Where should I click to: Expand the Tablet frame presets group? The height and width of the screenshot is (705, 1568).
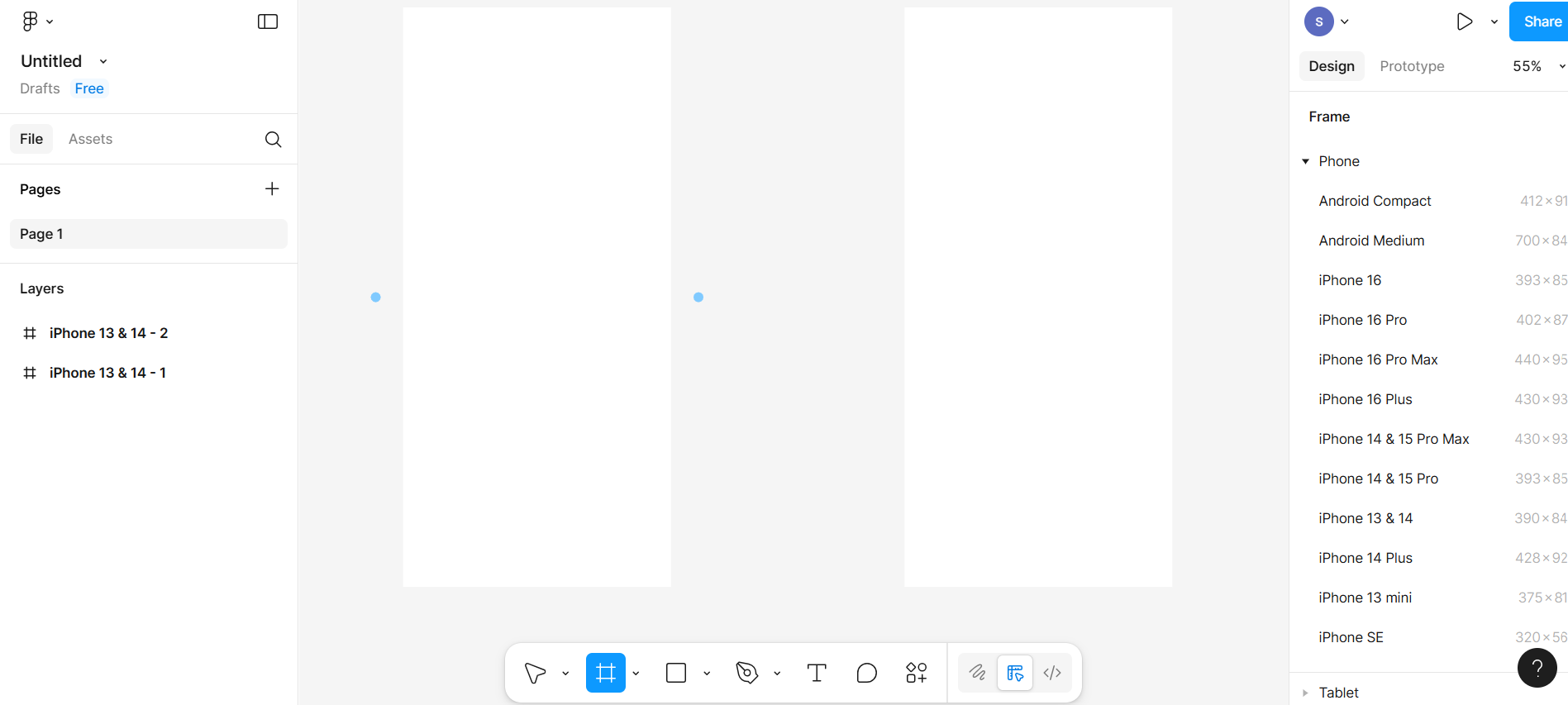point(1306,693)
